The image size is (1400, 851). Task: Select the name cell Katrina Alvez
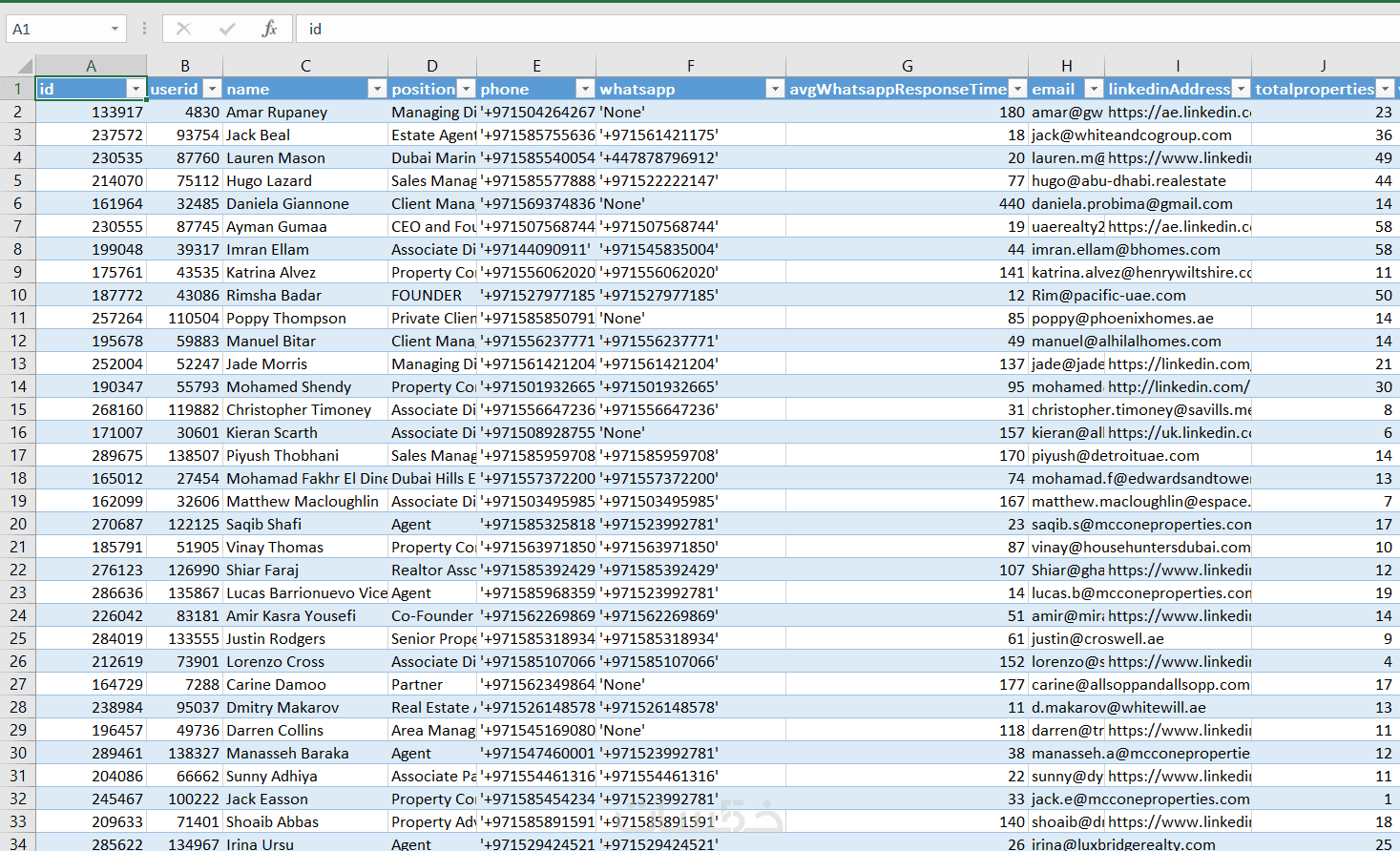tap(305, 272)
